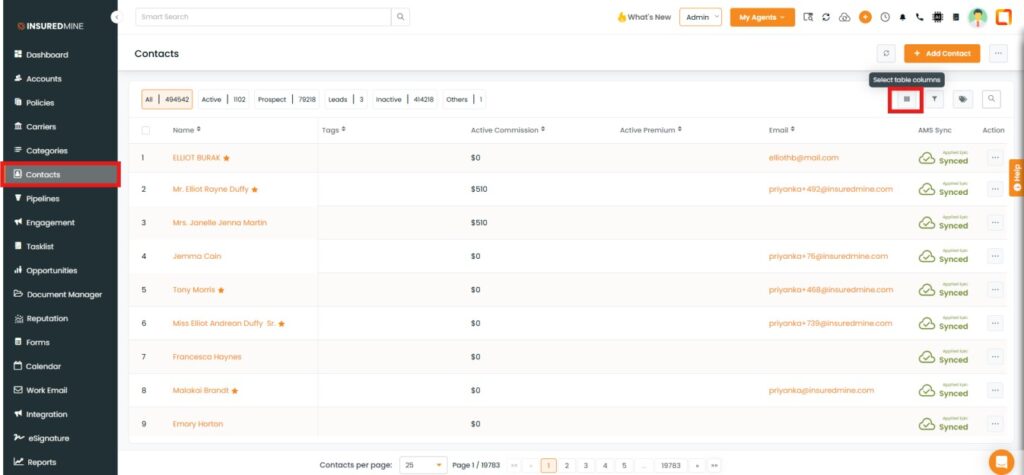Click the table search magnifier icon
The image size is (1024, 475).
991,99
